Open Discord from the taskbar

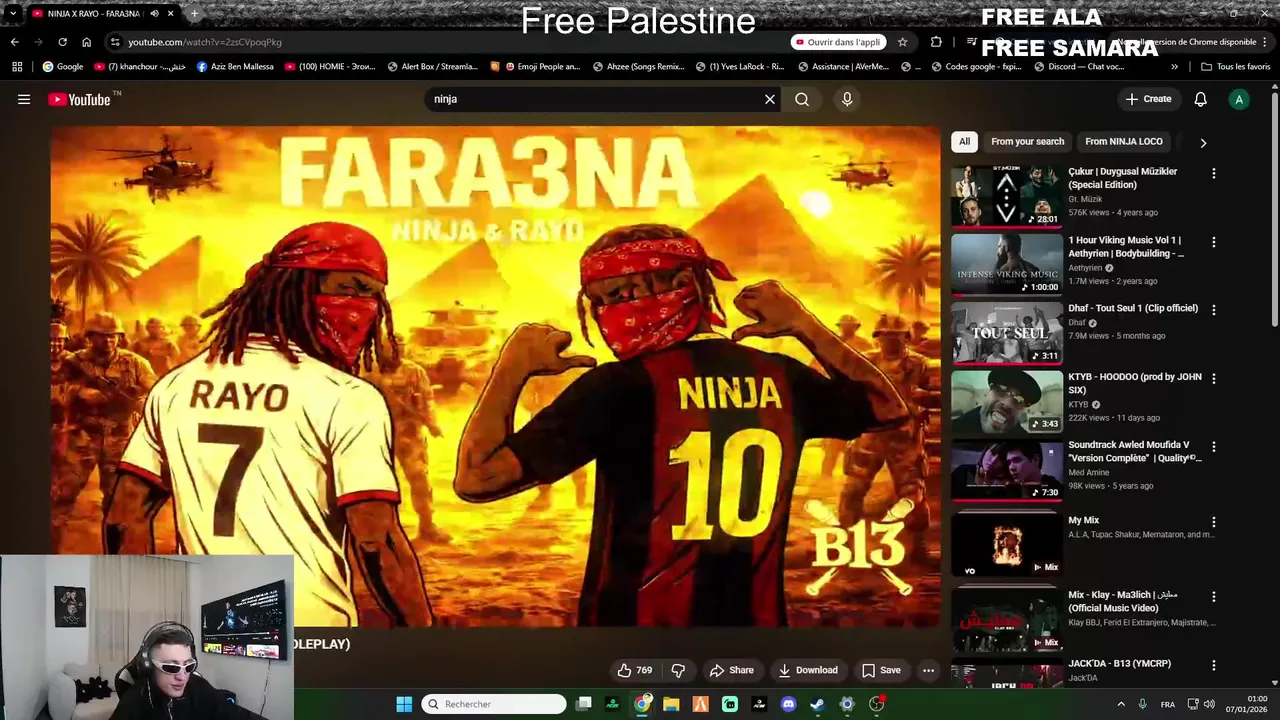[x=788, y=704]
